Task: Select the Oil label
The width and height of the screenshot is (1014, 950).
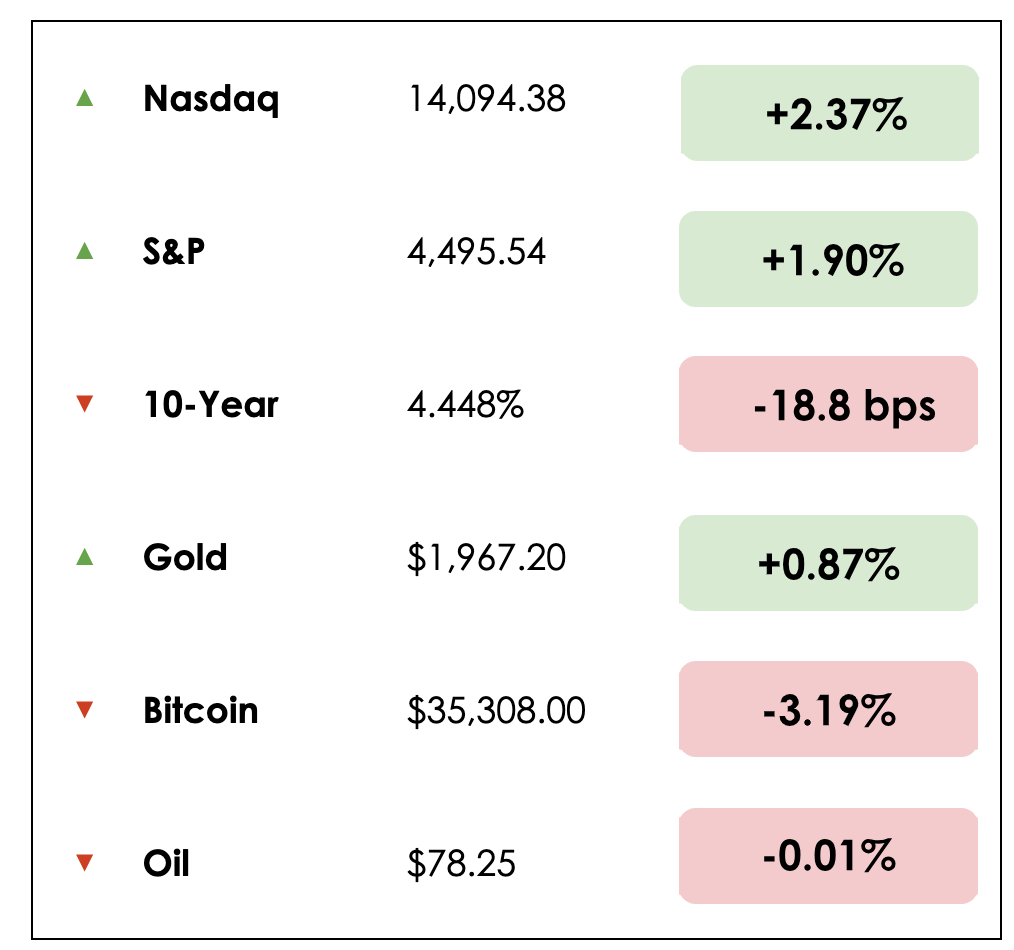Action: click(166, 862)
